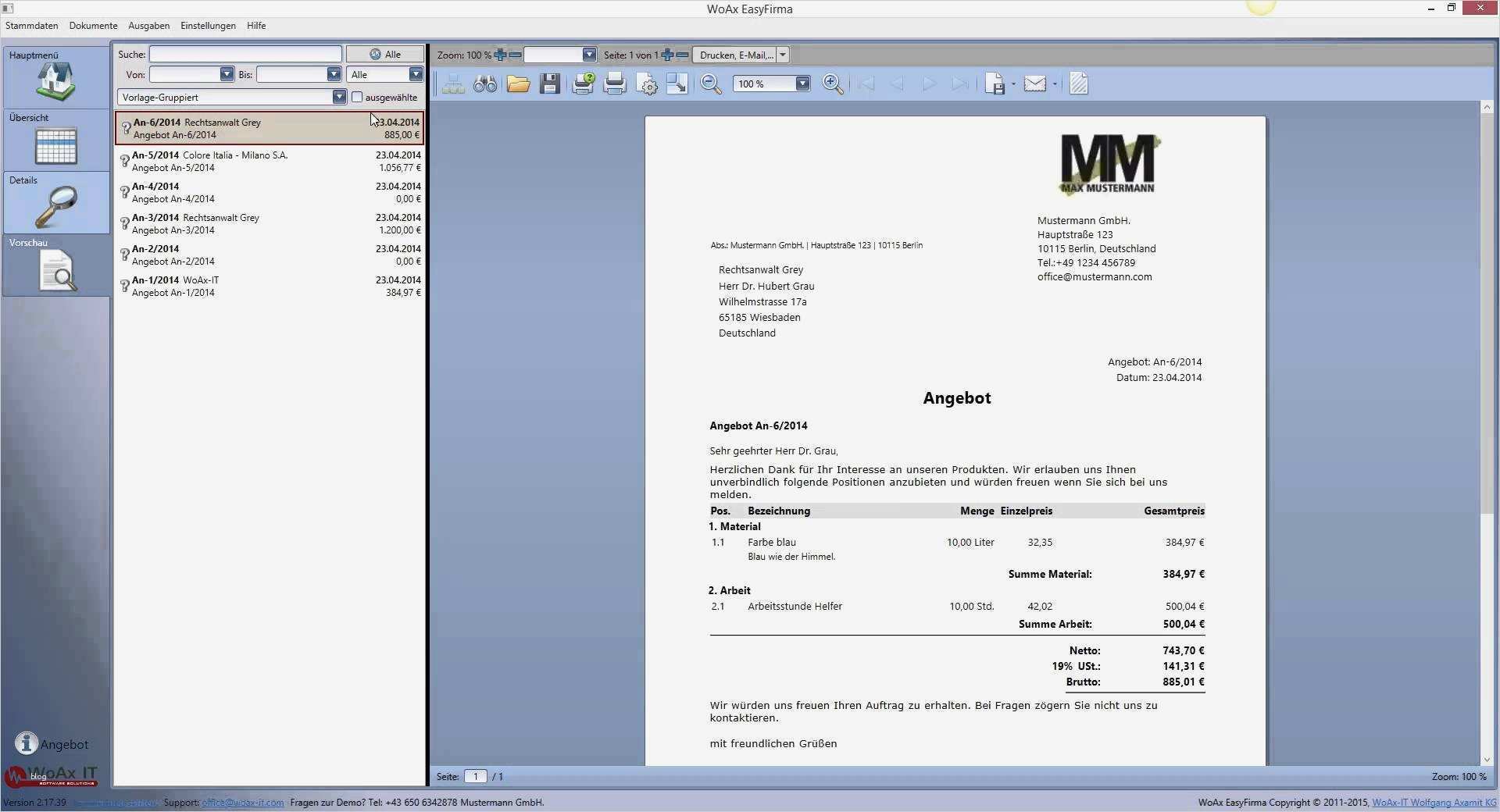Open the print settings gear icon
This screenshot has height=812, width=1500.
point(647,84)
